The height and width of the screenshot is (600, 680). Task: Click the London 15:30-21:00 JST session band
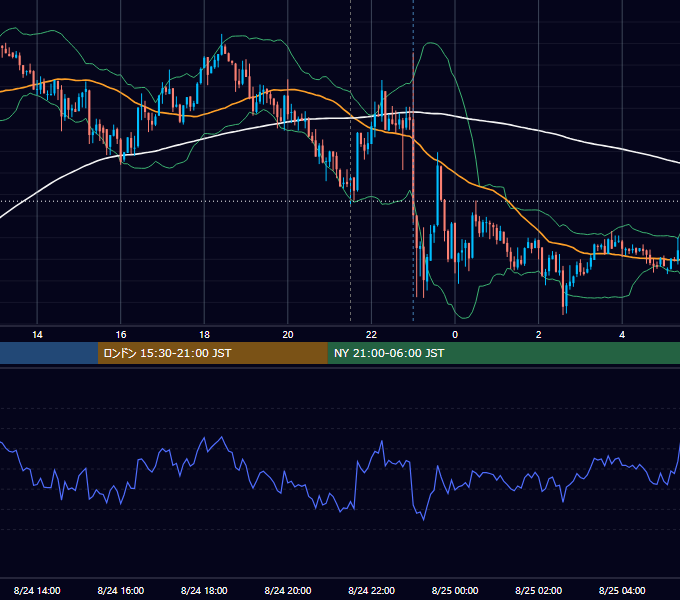click(212, 353)
